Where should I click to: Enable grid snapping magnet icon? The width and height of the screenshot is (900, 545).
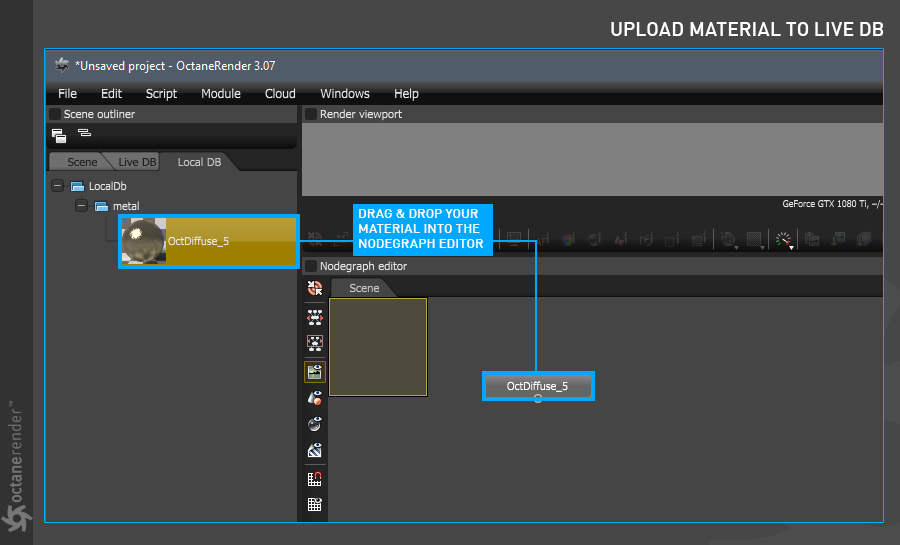(315, 478)
